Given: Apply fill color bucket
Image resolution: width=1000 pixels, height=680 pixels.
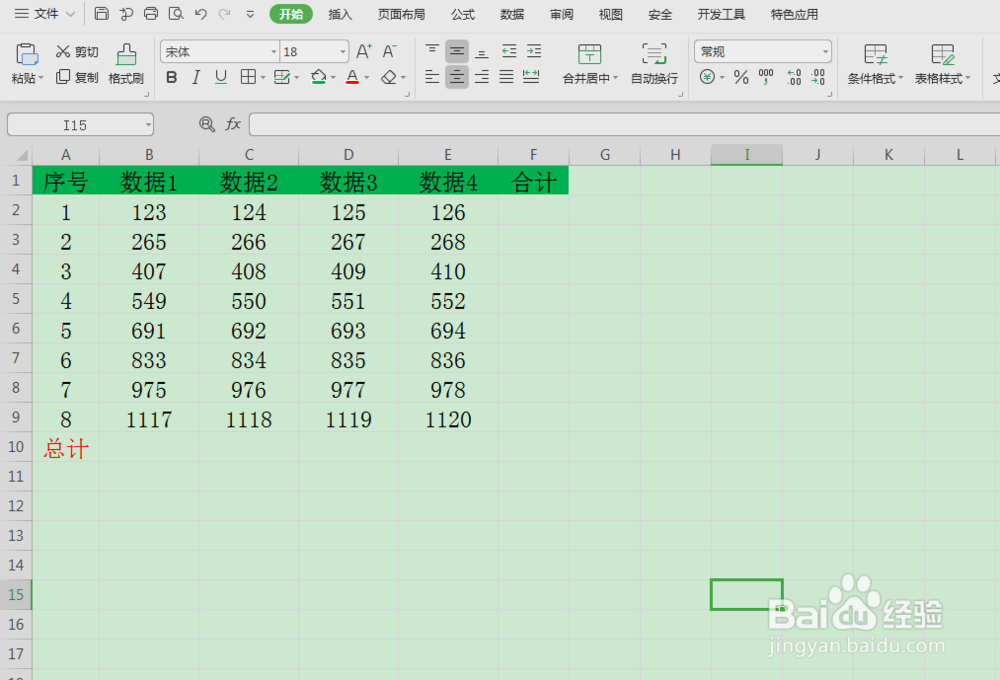Looking at the screenshot, I should (318, 77).
